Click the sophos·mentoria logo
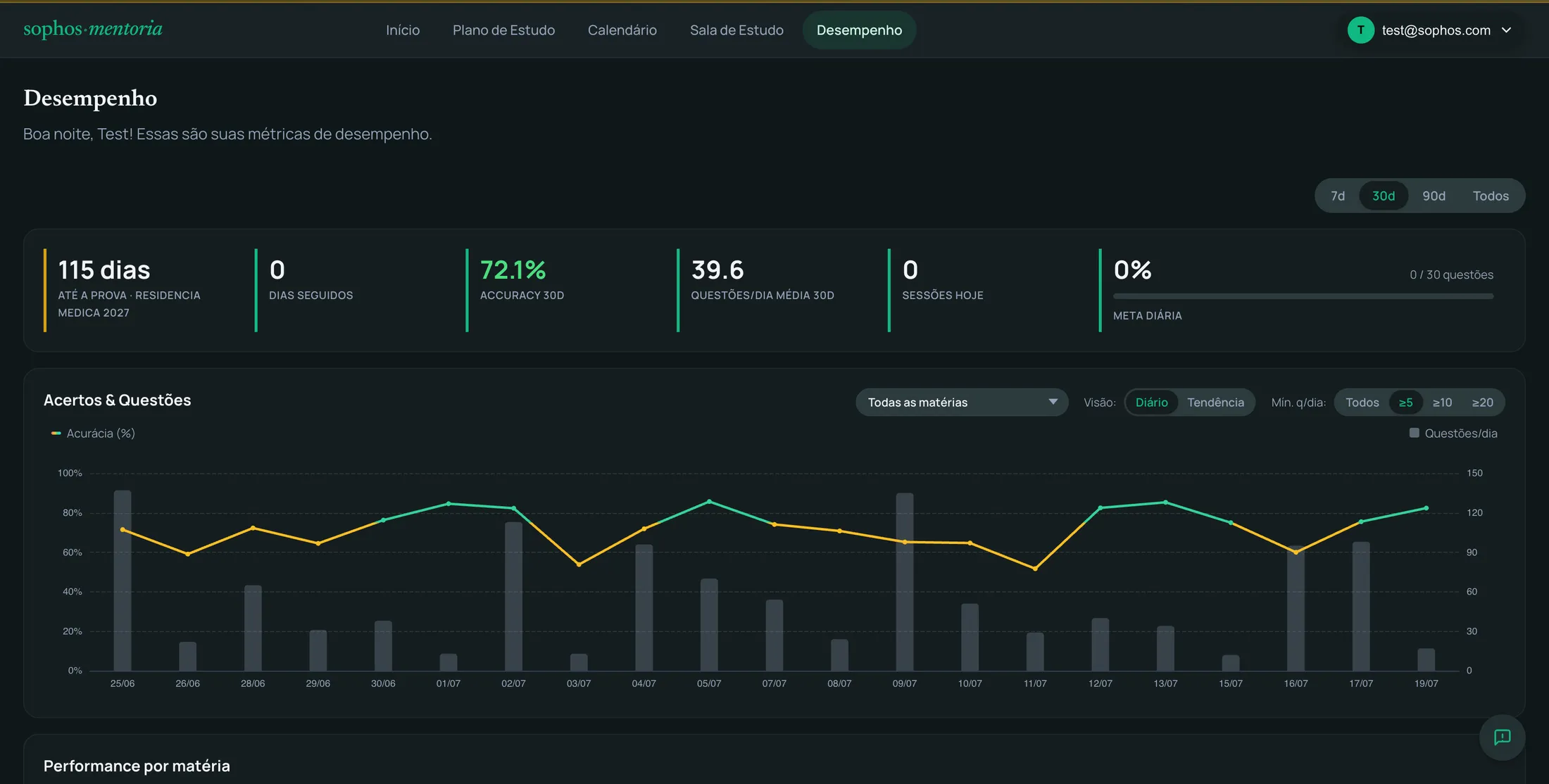Image resolution: width=1549 pixels, height=784 pixels. coord(93,29)
